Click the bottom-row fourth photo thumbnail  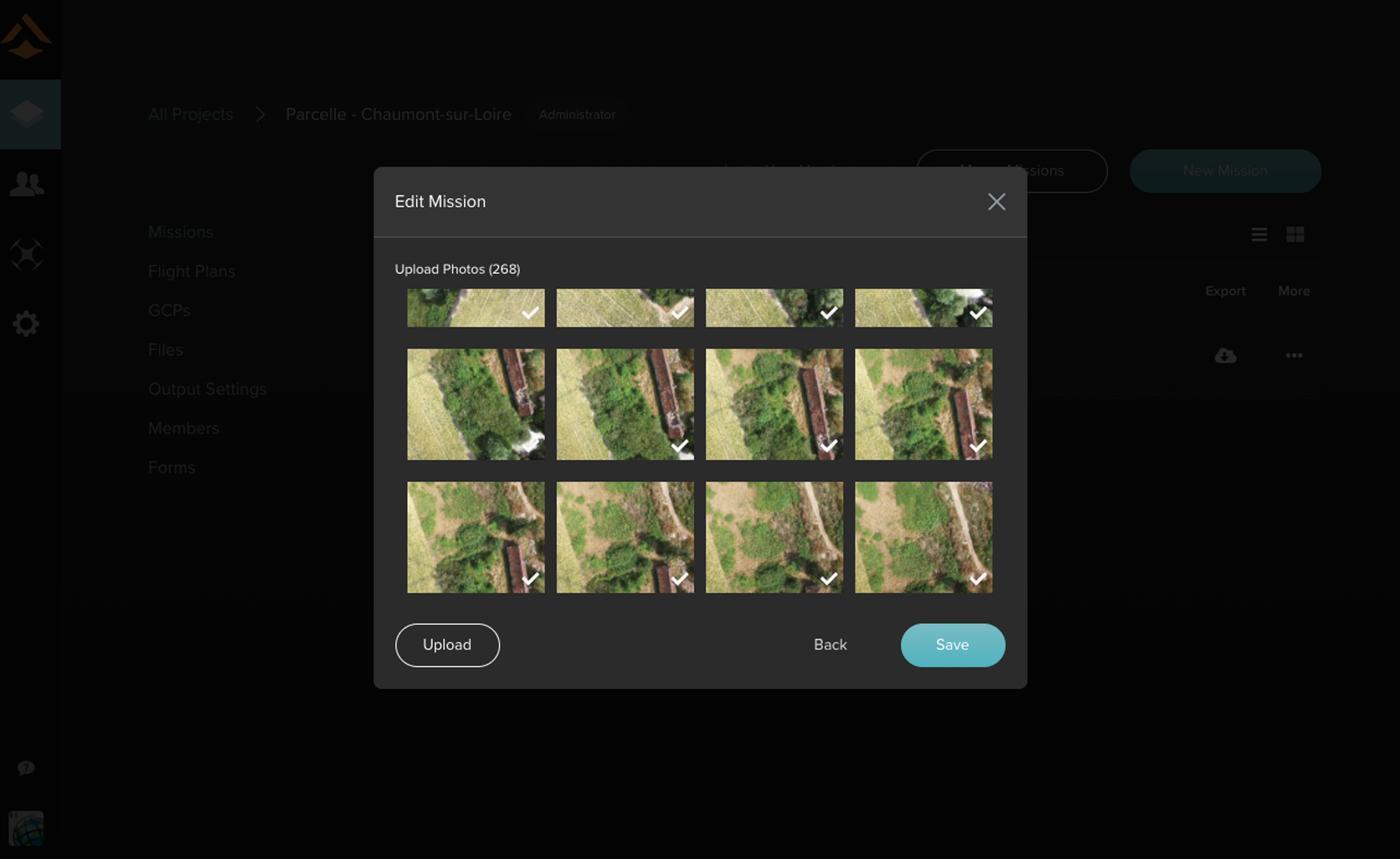coord(923,537)
